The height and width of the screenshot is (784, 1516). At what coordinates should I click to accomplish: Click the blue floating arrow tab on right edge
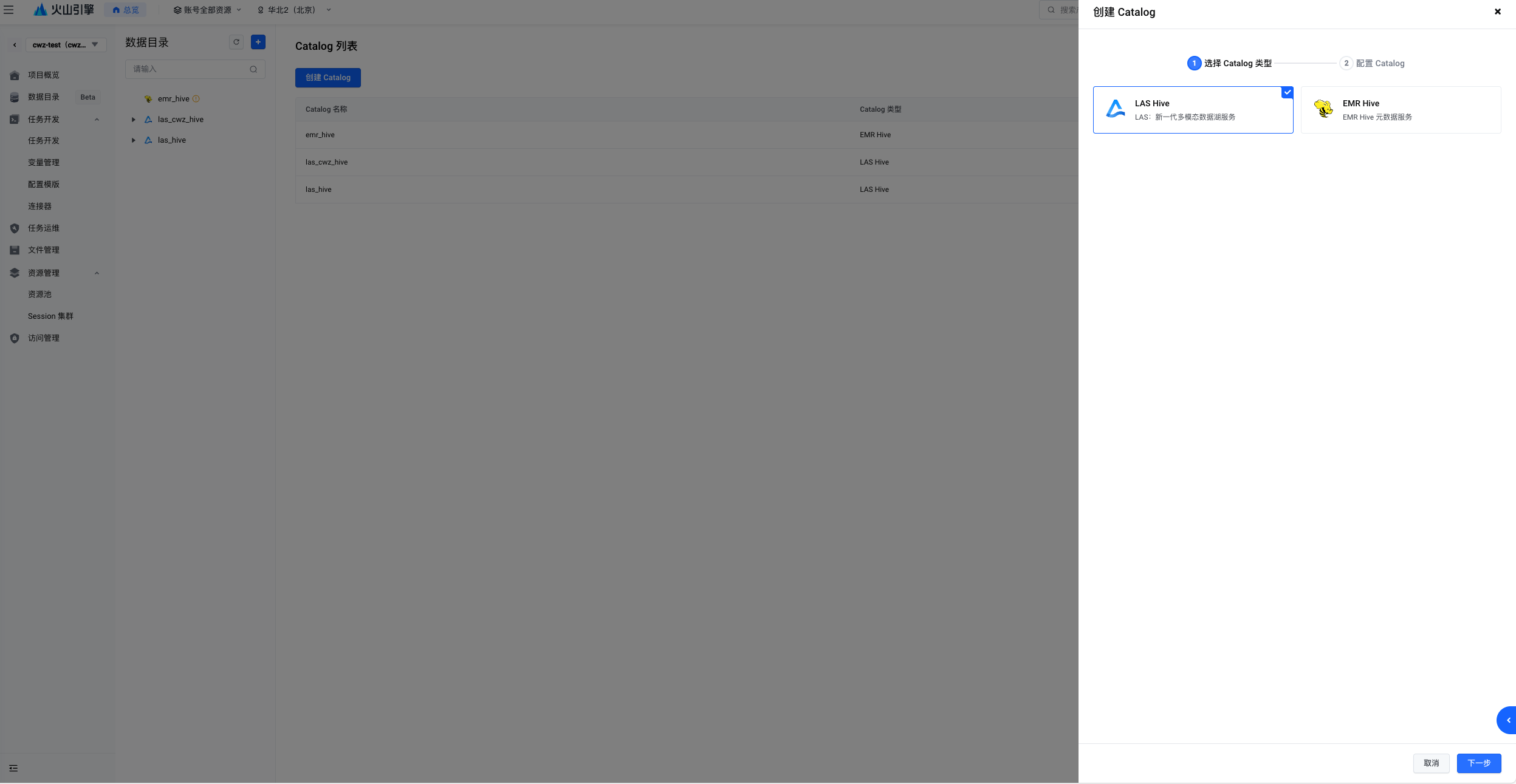[x=1507, y=720]
